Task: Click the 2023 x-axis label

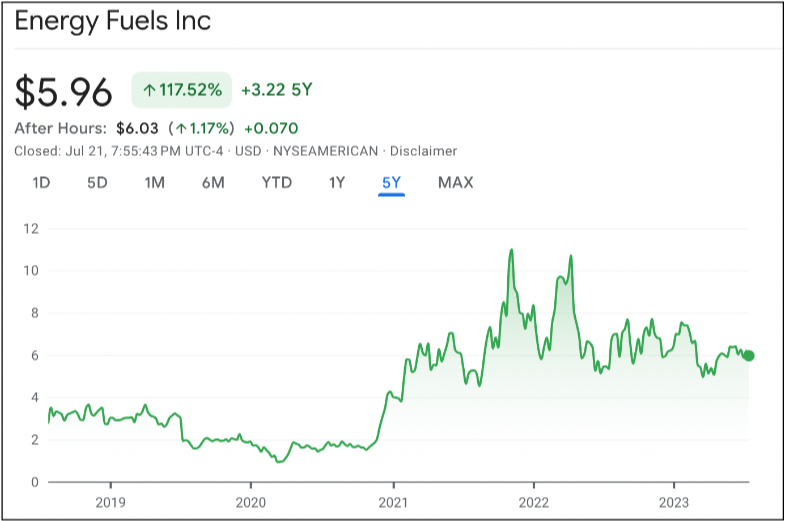Action: 674,502
